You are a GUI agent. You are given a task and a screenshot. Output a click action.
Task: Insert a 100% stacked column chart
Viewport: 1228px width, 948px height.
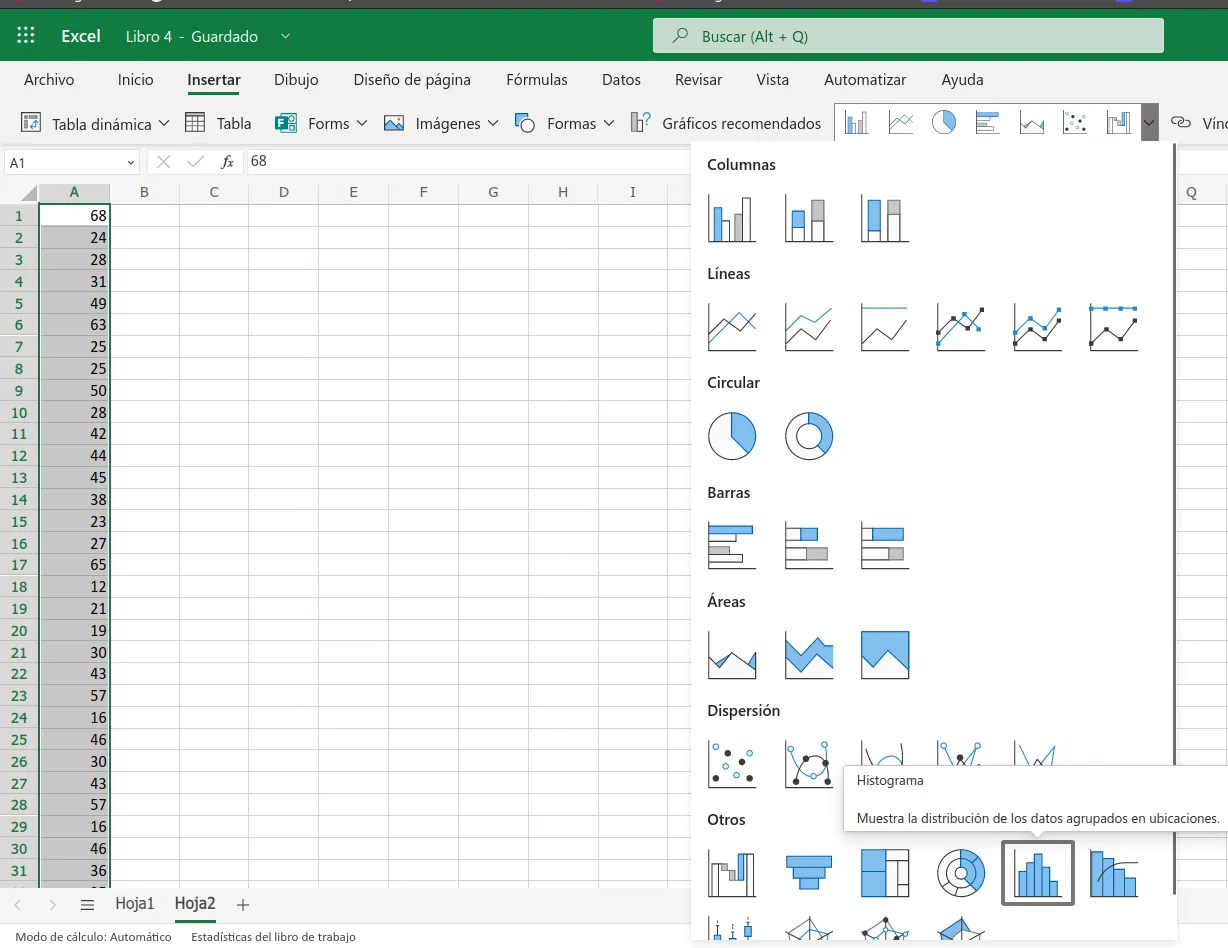tap(885, 218)
